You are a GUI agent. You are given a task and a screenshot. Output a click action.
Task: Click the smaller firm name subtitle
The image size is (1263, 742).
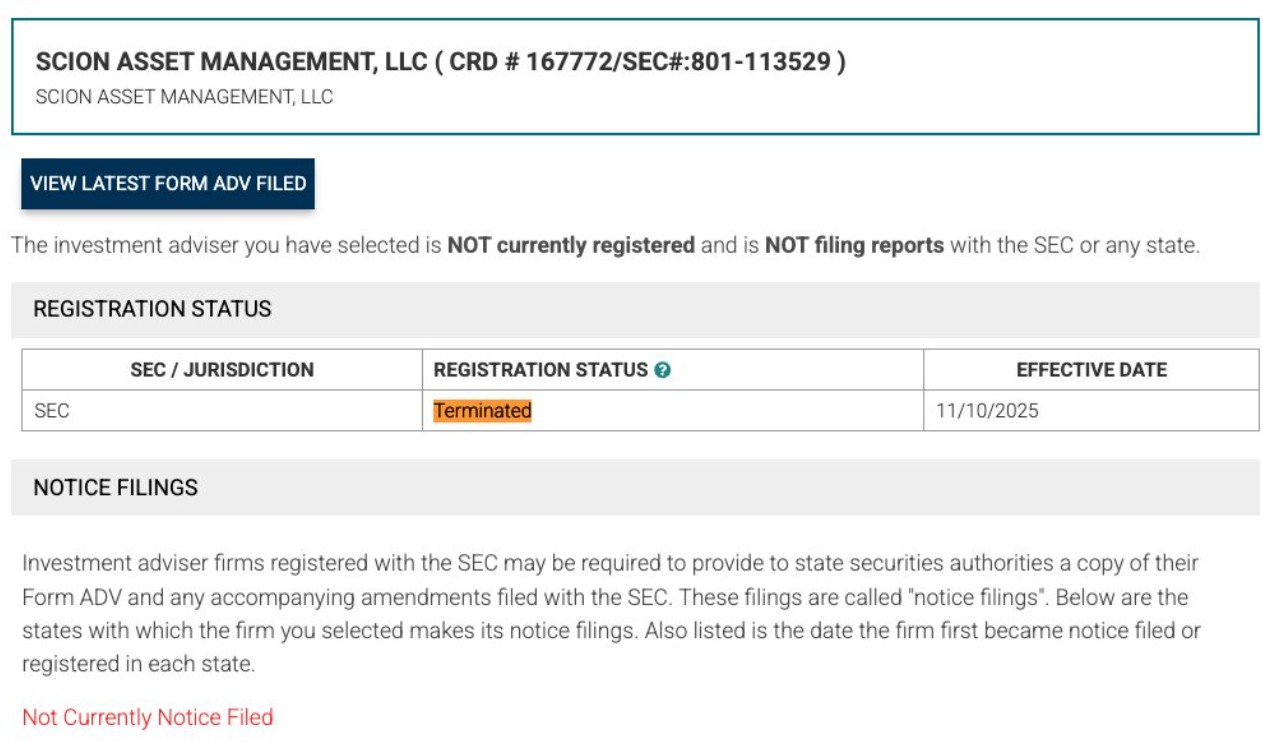(x=184, y=98)
